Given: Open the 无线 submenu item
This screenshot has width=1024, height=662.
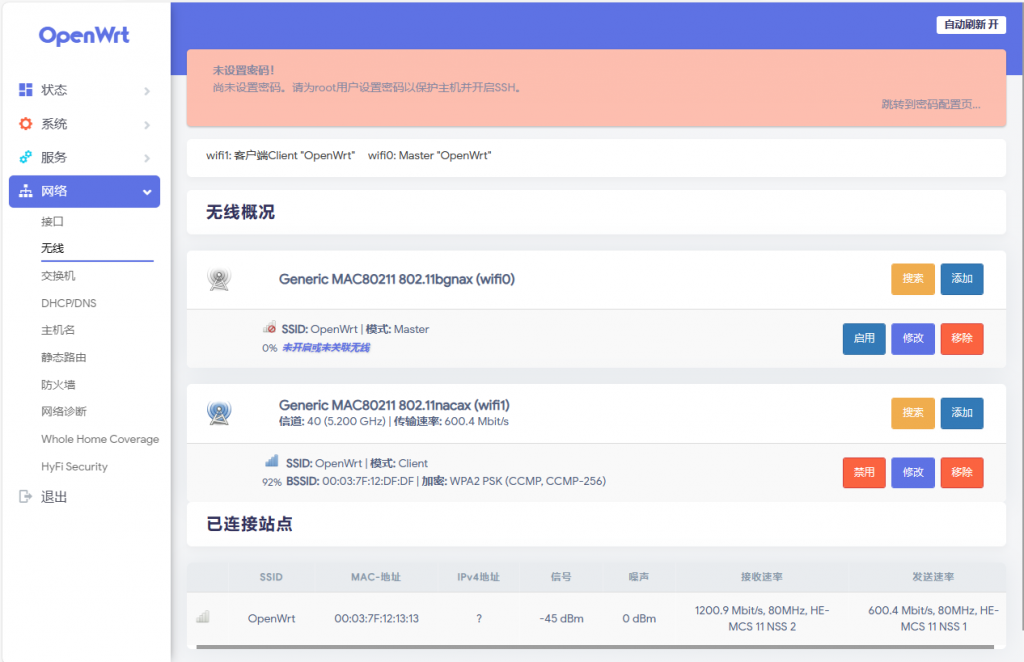Looking at the screenshot, I should (x=52, y=248).
